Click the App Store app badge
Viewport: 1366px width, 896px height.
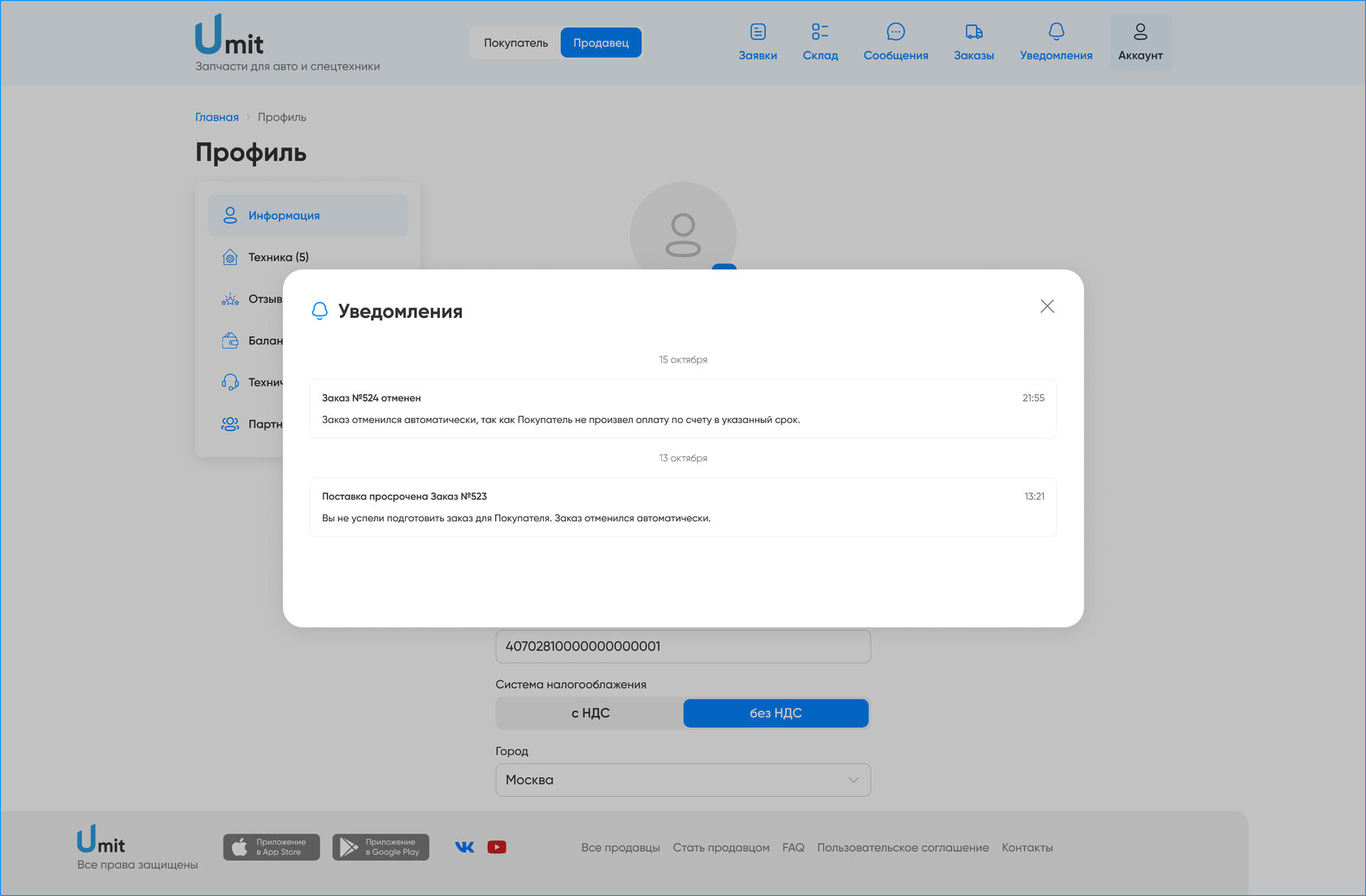[272, 847]
